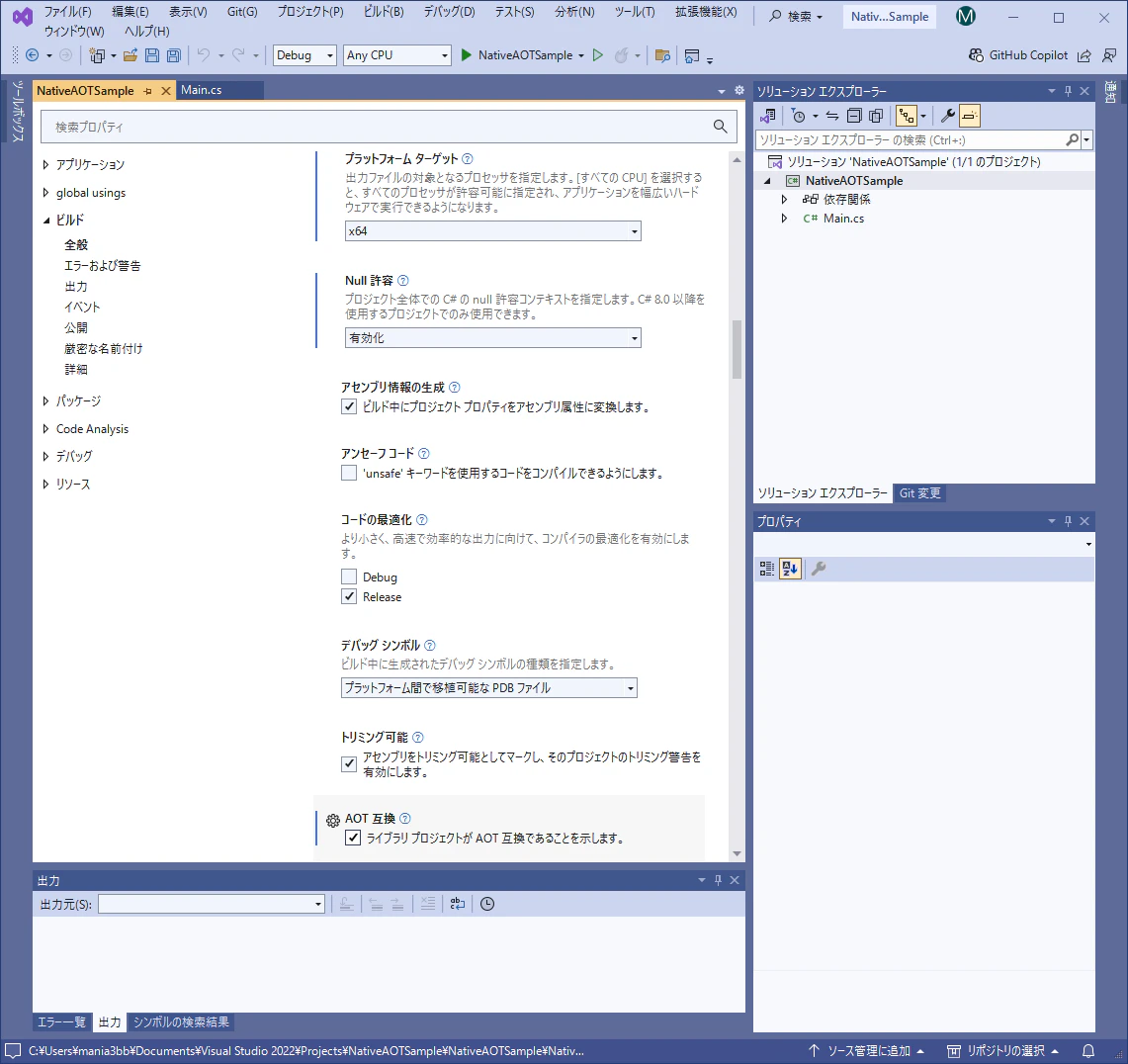1128x1064 pixels.
Task: Open GitHub Copilot from toolbar
Action: [x=1018, y=55]
